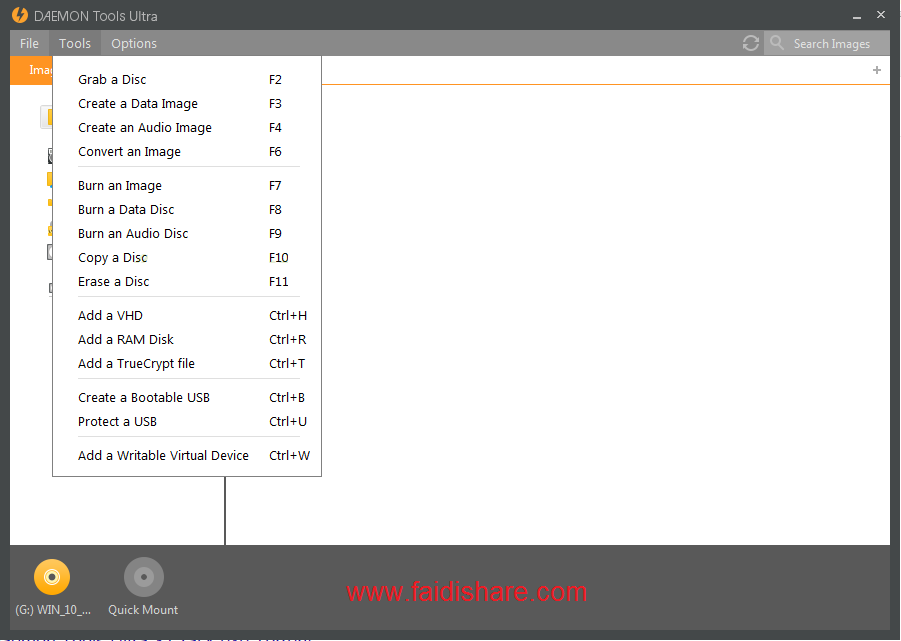Choose Create a Data Image
The width and height of the screenshot is (901, 641).
pyautogui.click(x=138, y=103)
